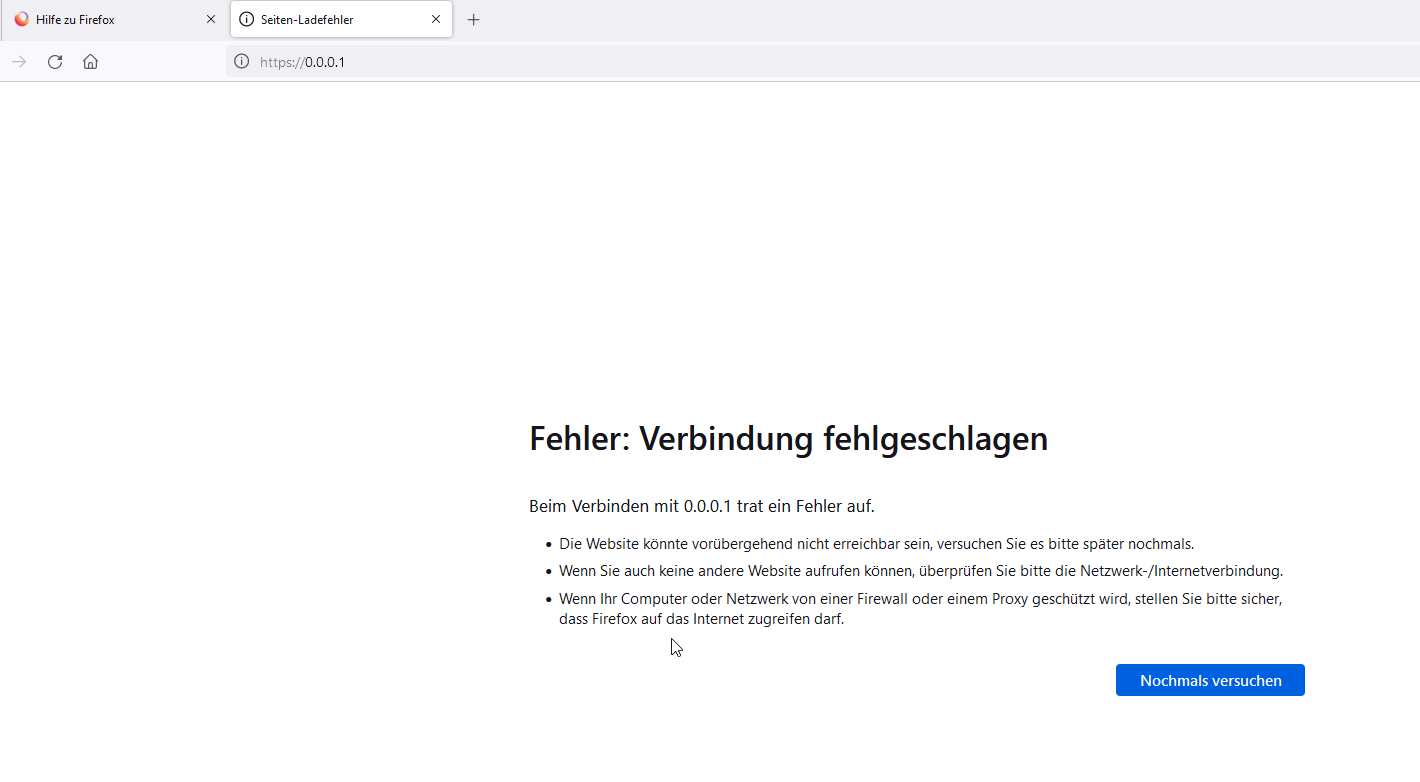Screen dimensions: 1420x782
Task: Click the forward navigation arrow
Action: [x=19, y=62]
